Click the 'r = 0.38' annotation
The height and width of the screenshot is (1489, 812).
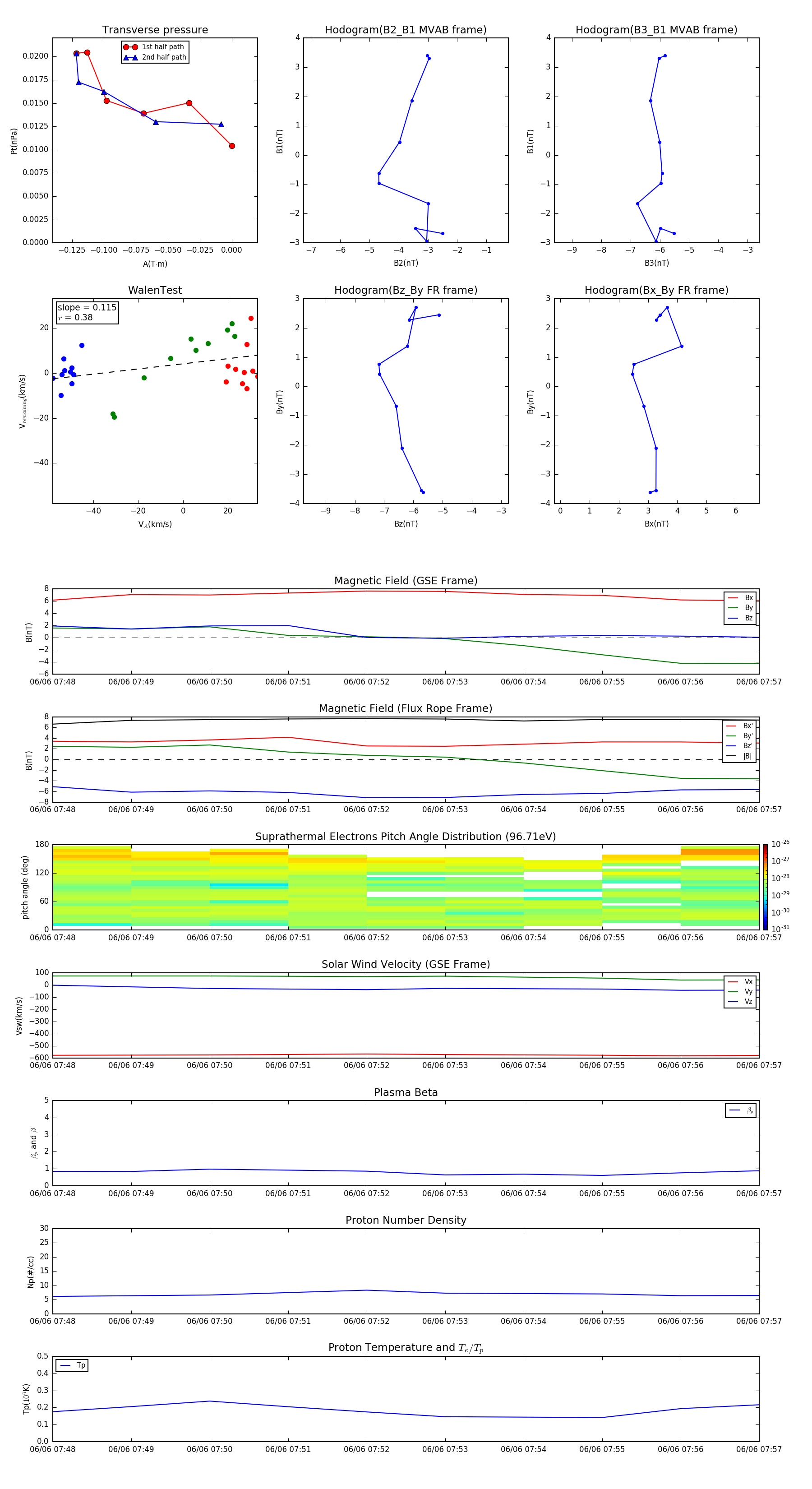[75, 317]
